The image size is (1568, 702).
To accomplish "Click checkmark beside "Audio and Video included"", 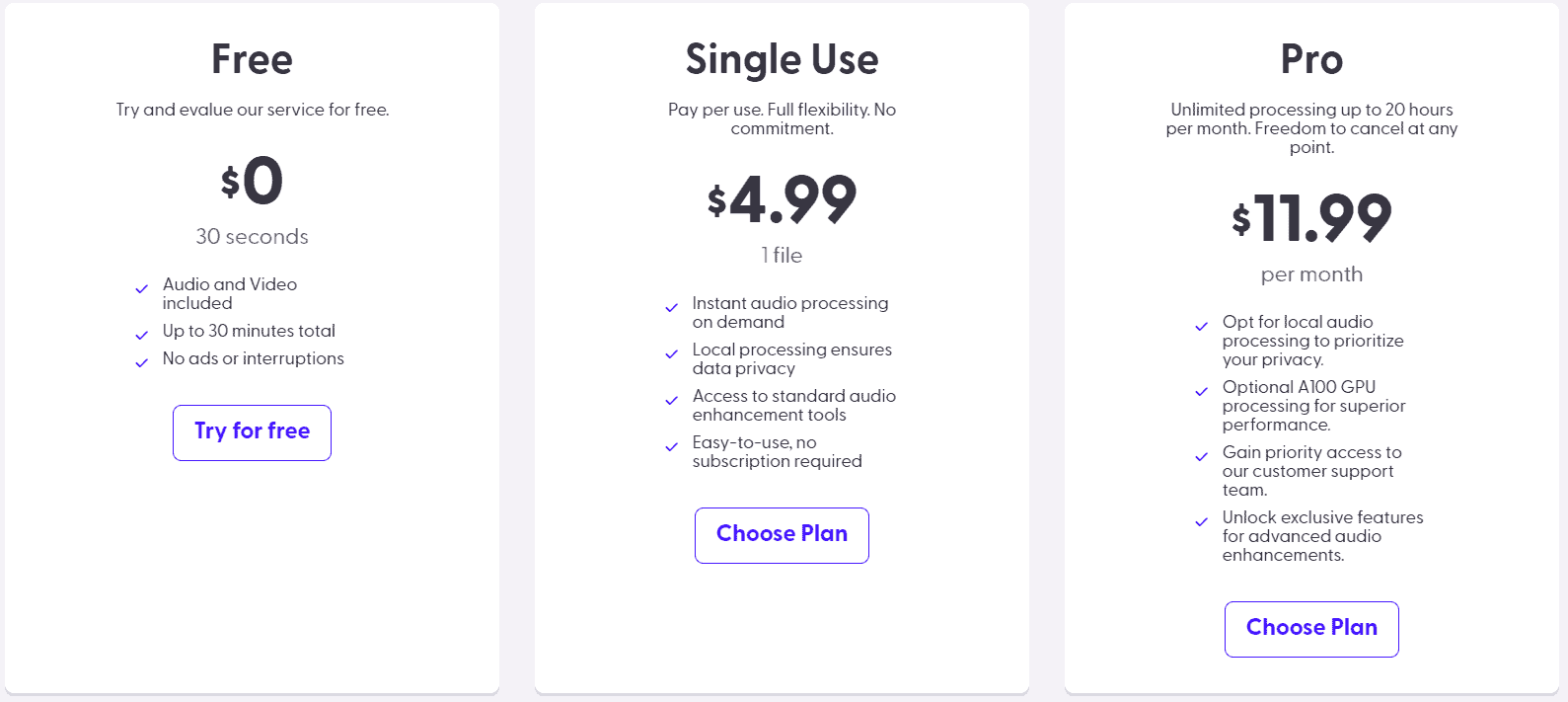I will [x=142, y=287].
